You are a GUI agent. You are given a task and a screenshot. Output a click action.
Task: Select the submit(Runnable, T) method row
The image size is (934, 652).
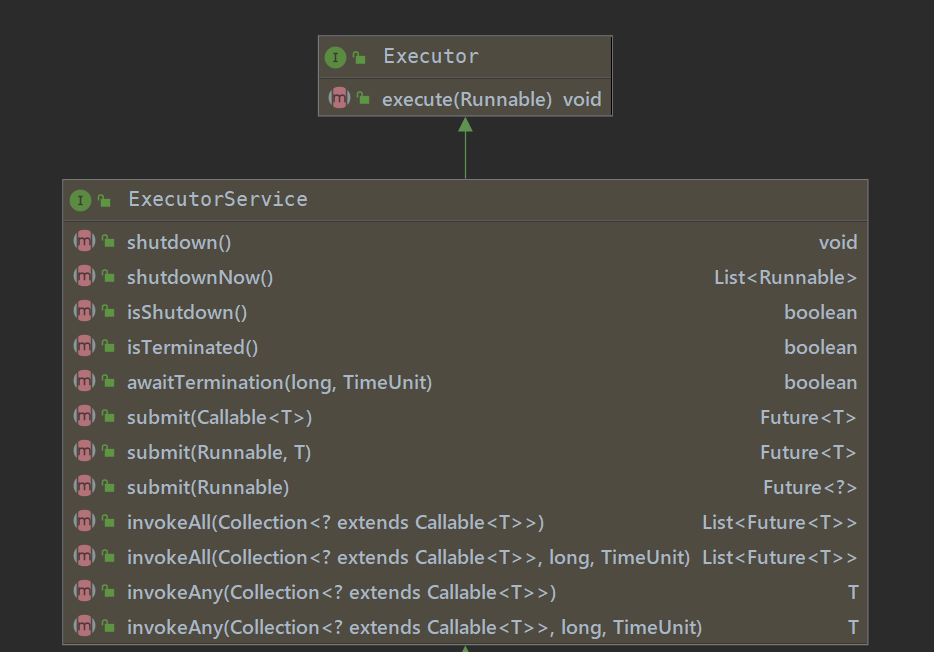click(219, 452)
